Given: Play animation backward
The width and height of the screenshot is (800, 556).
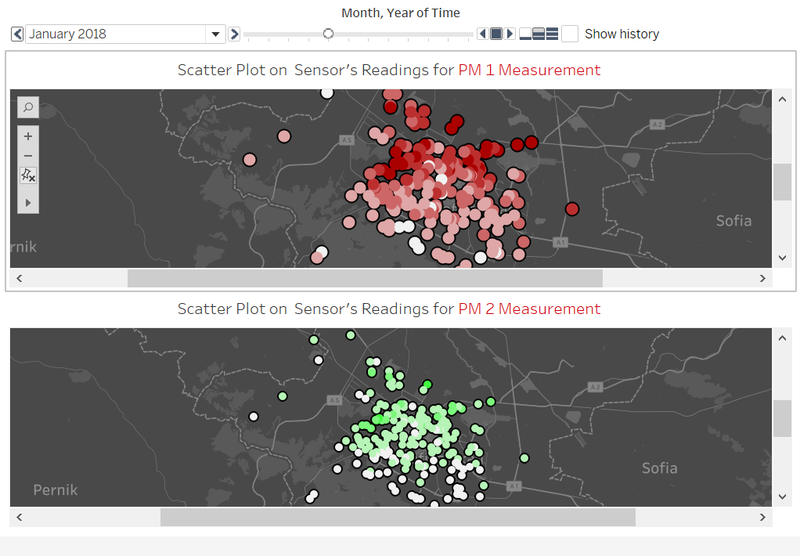Looking at the screenshot, I should [483, 34].
